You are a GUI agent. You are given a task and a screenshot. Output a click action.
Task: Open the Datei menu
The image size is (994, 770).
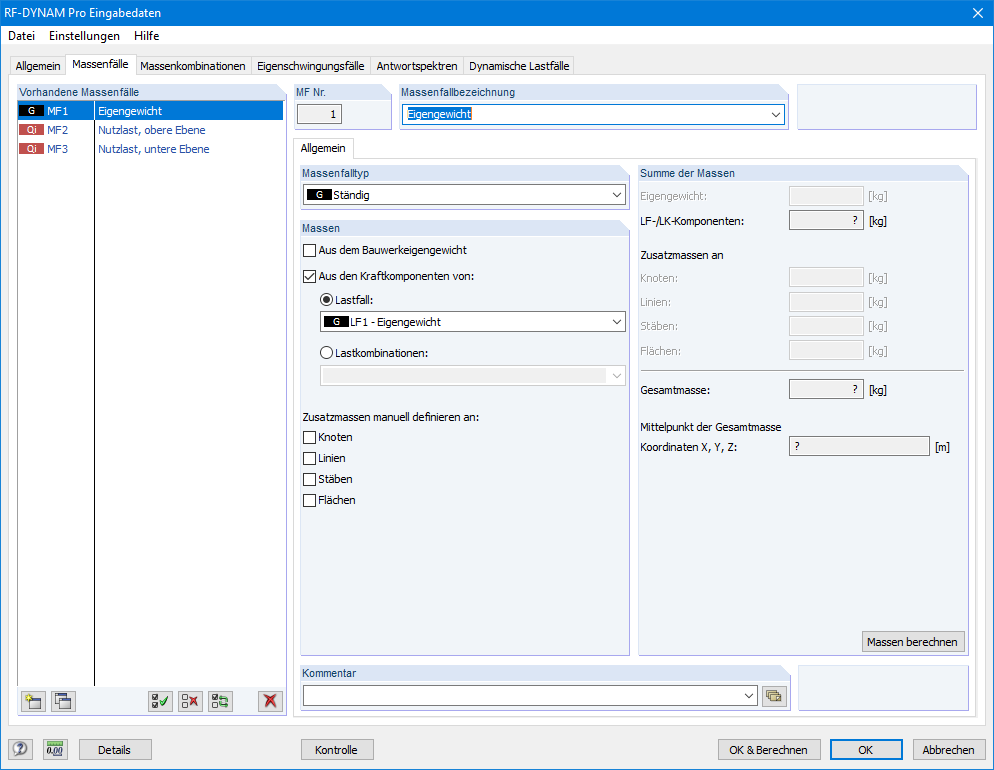(22, 35)
